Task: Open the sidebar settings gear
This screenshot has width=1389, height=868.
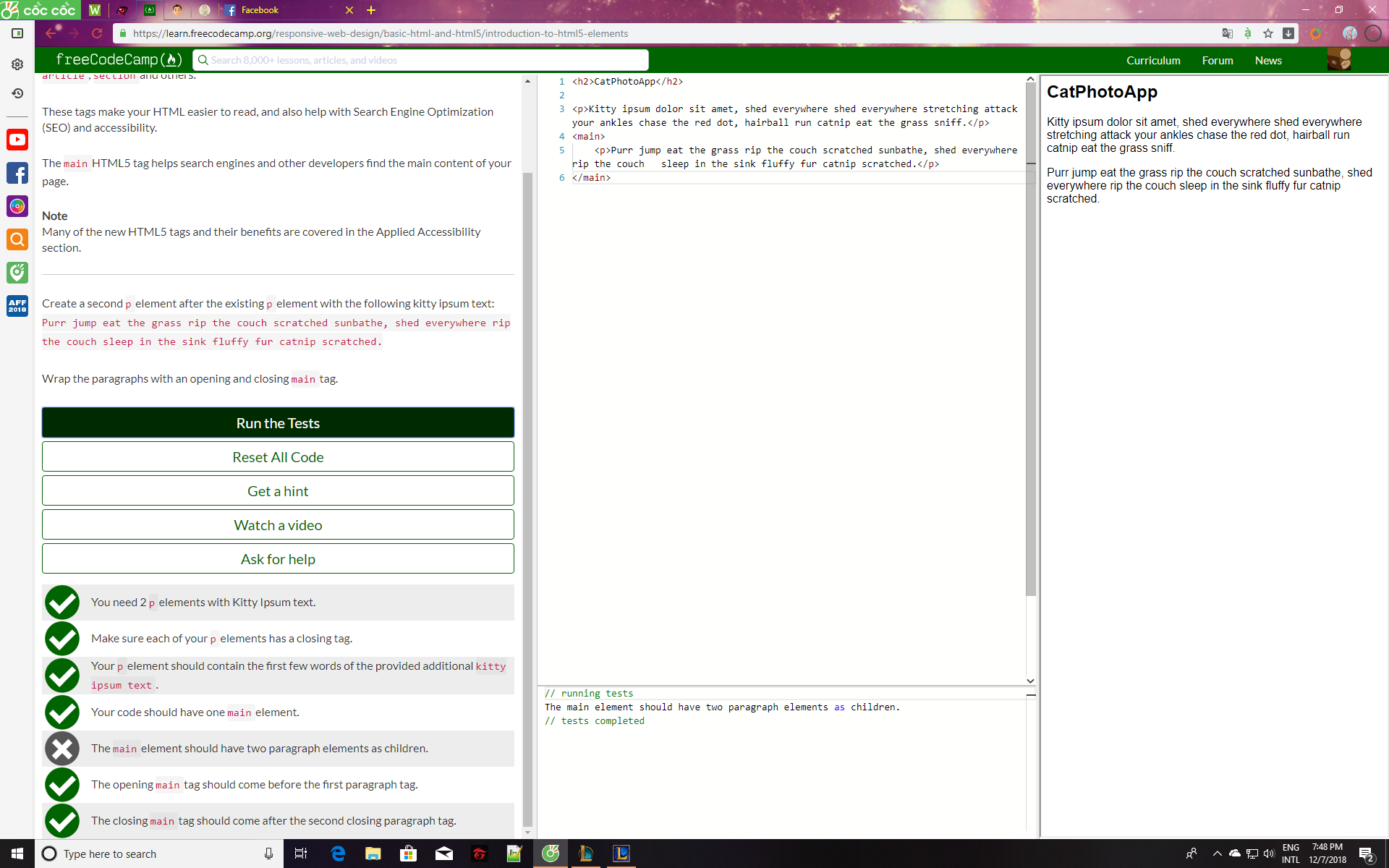Action: coord(17,64)
